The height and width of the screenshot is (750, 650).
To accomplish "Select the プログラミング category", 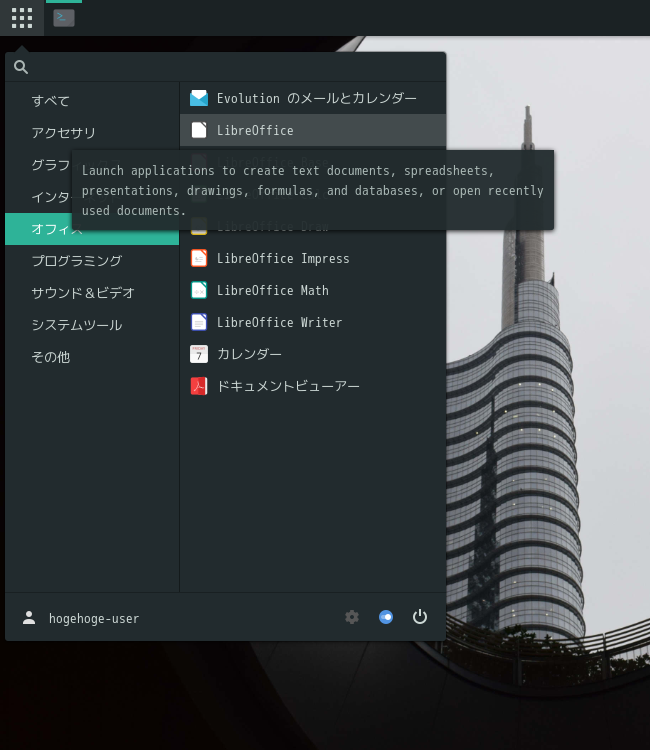I will [92, 261].
